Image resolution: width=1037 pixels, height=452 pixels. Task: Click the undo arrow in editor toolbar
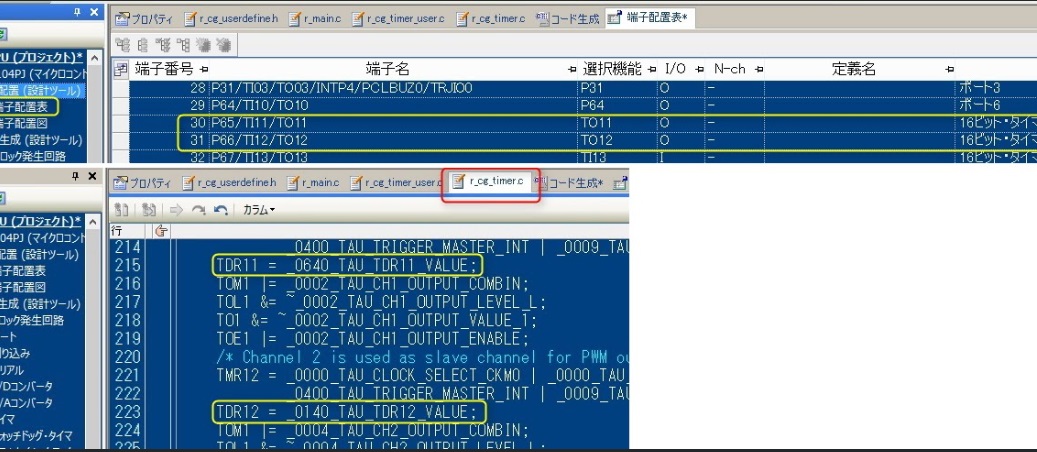[x=222, y=210]
